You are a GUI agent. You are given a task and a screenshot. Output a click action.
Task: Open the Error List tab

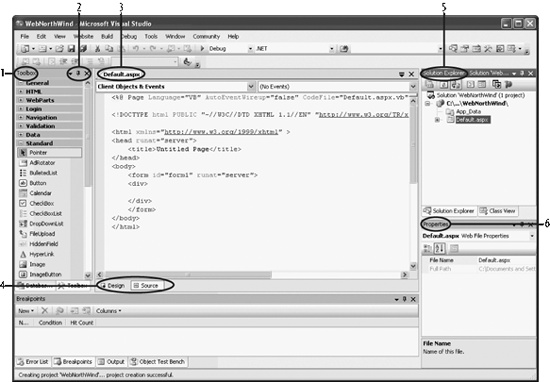pyautogui.click(x=33, y=362)
